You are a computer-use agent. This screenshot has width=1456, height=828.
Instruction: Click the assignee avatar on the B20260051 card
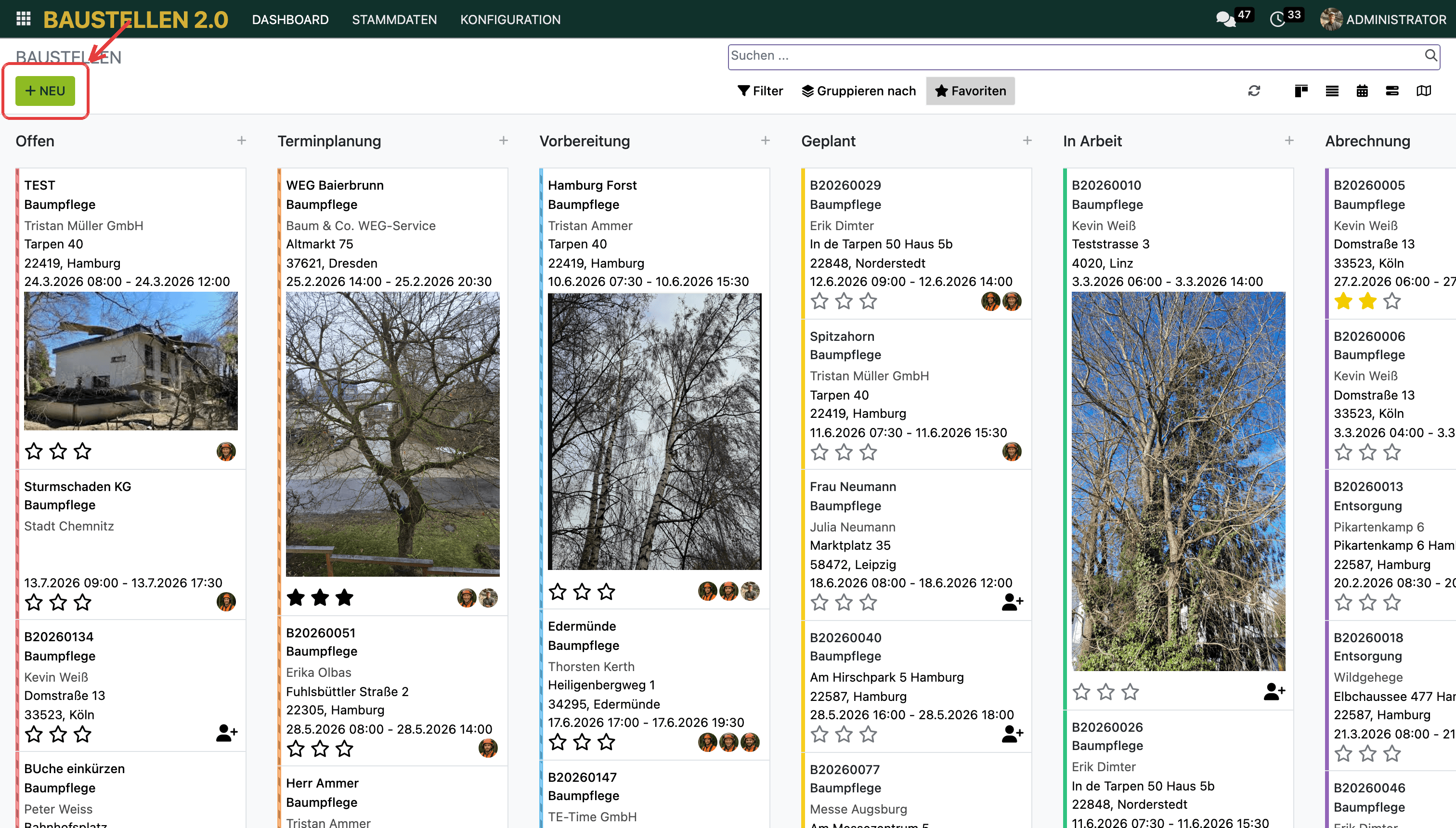coord(488,748)
